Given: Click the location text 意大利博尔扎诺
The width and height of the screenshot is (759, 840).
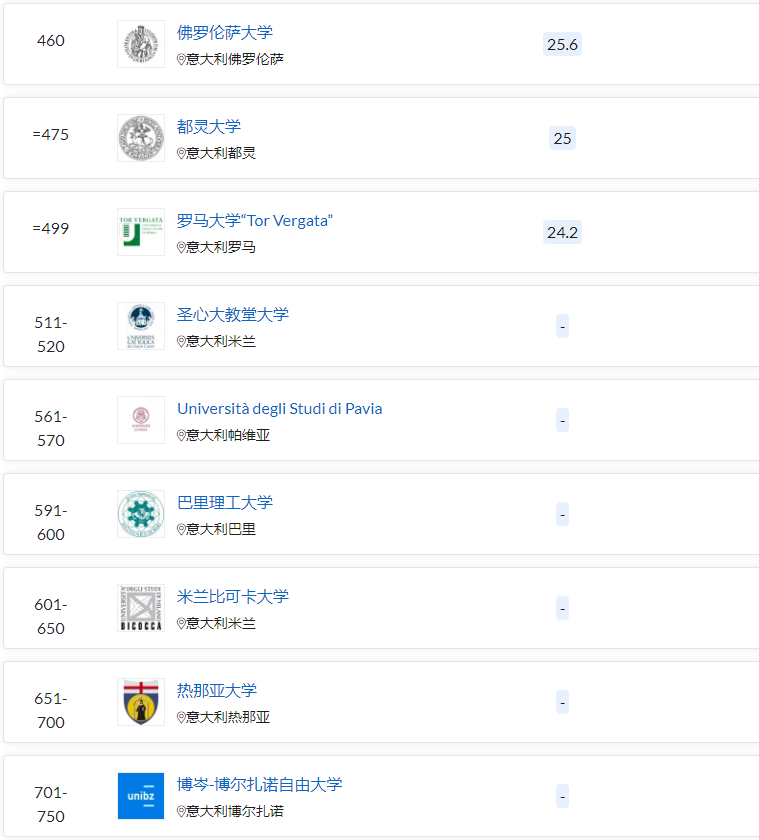Looking at the screenshot, I should click(235, 812).
